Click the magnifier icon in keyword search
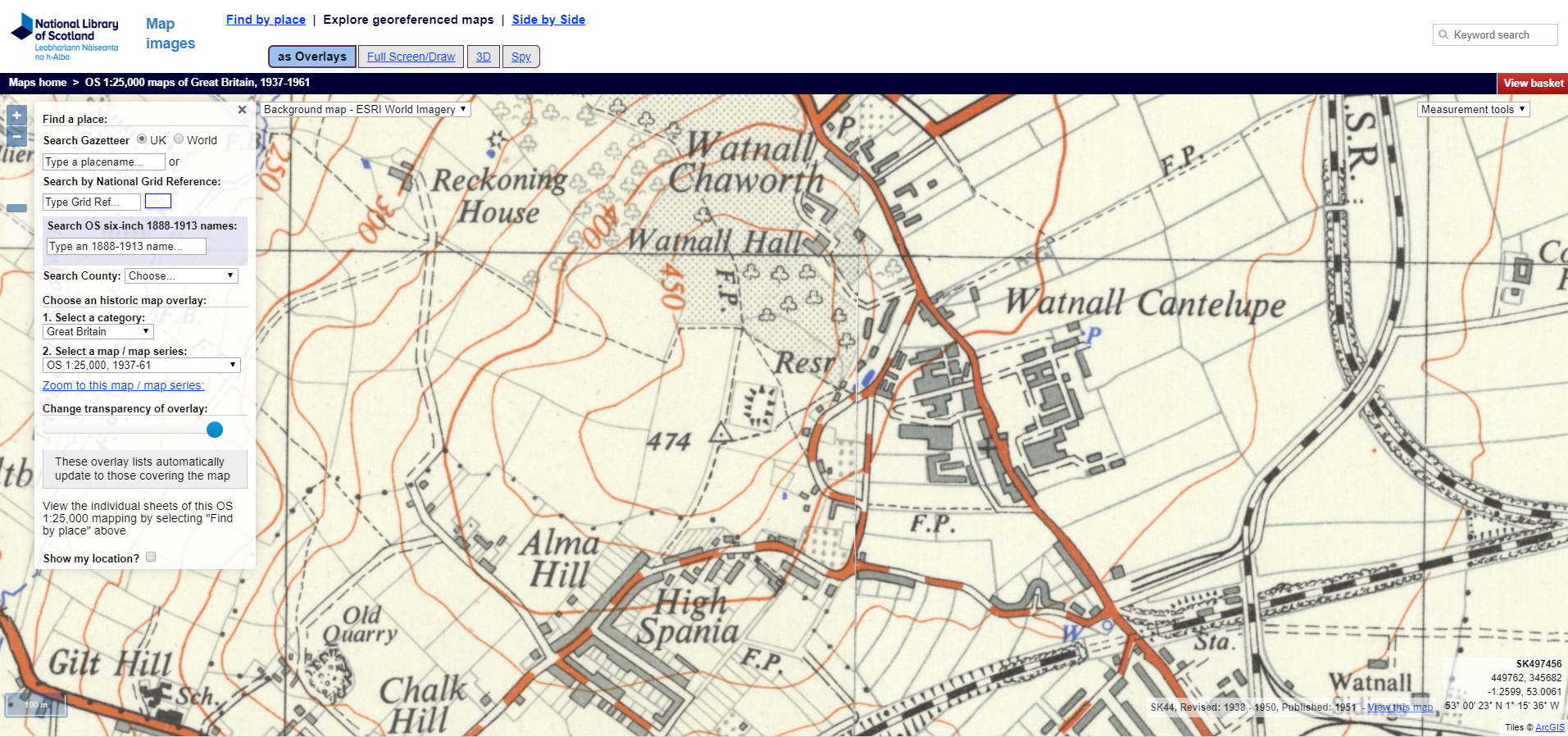Viewport: 1568px width, 737px height. click(1443, 34)
